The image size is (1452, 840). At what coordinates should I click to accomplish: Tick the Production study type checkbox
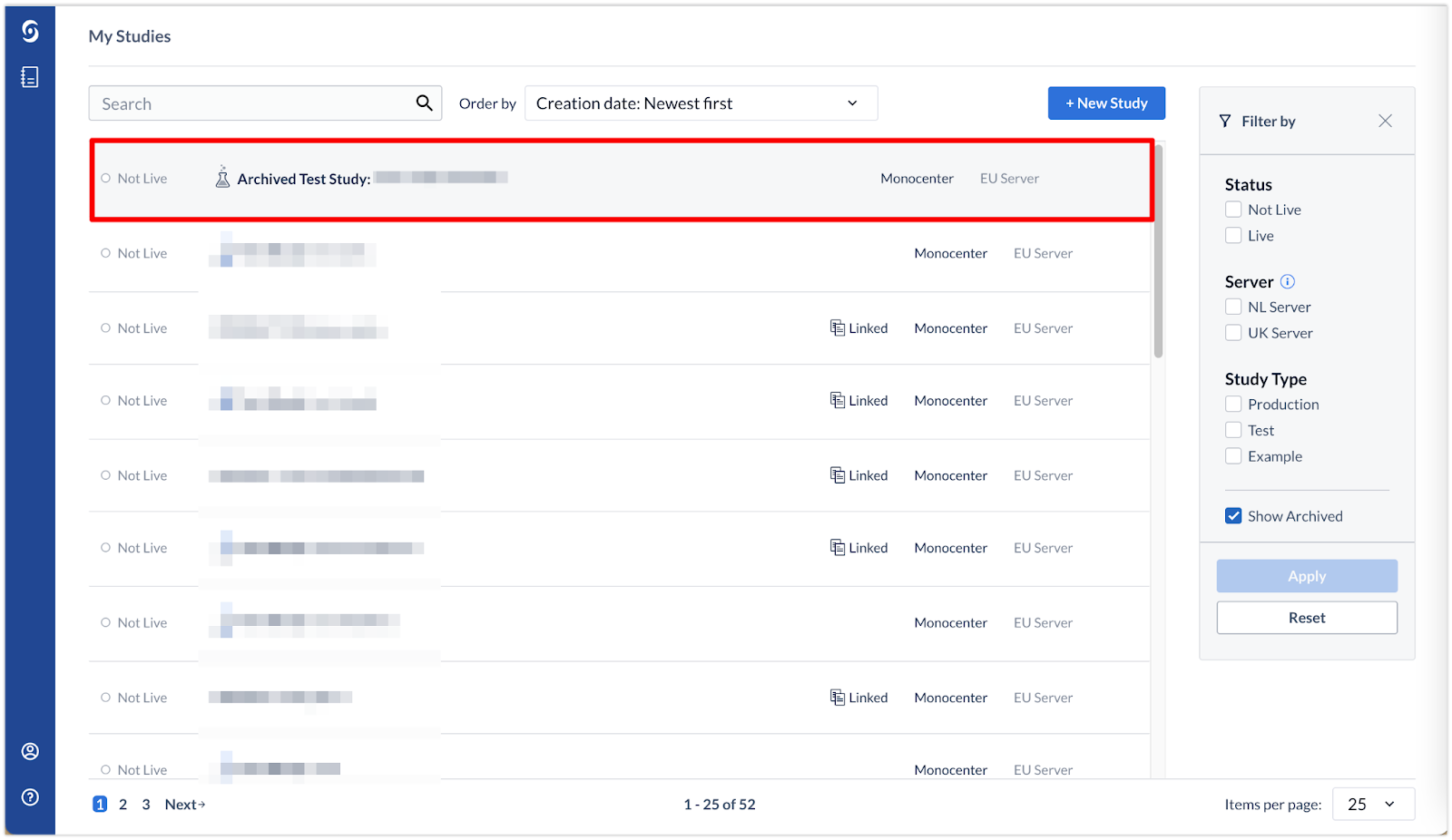(x=1233, y=405)
